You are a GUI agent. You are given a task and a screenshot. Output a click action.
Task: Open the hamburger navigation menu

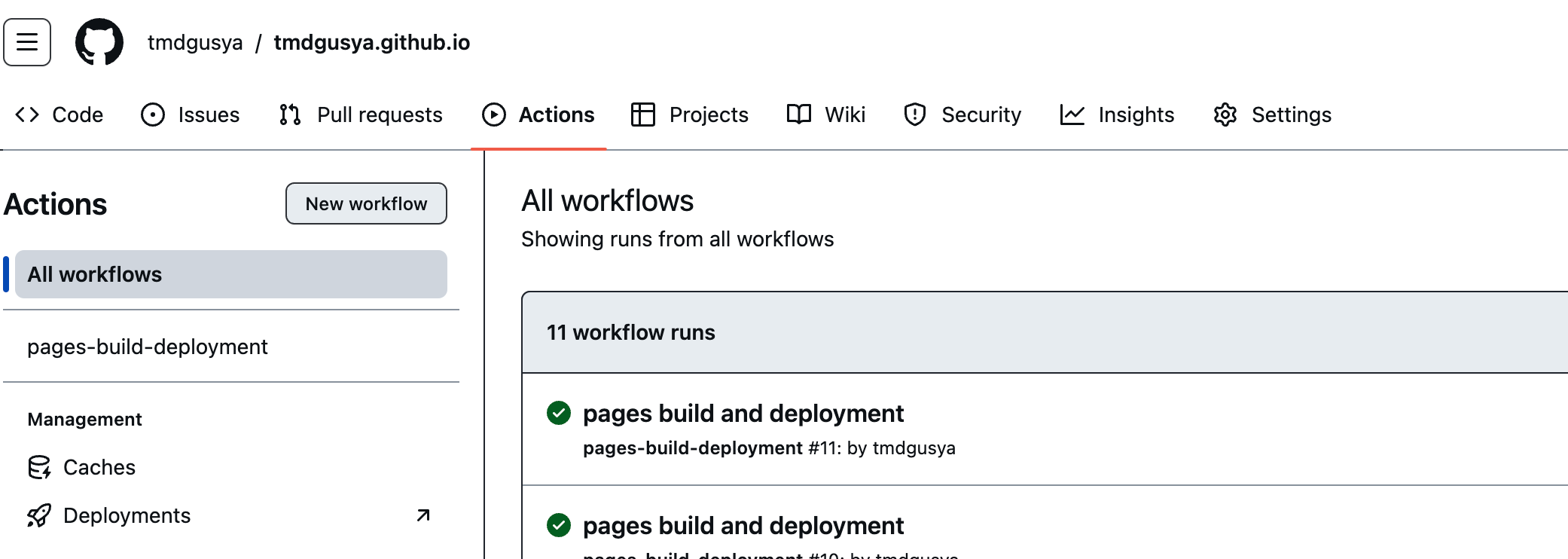tap(27, 42)
